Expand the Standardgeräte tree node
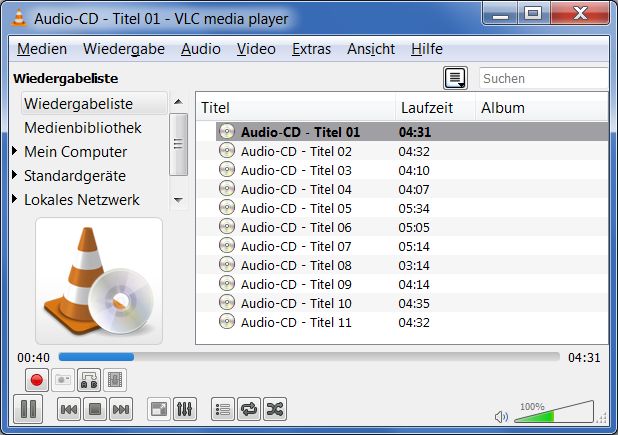Screen dimensions: 618x435 15,175
